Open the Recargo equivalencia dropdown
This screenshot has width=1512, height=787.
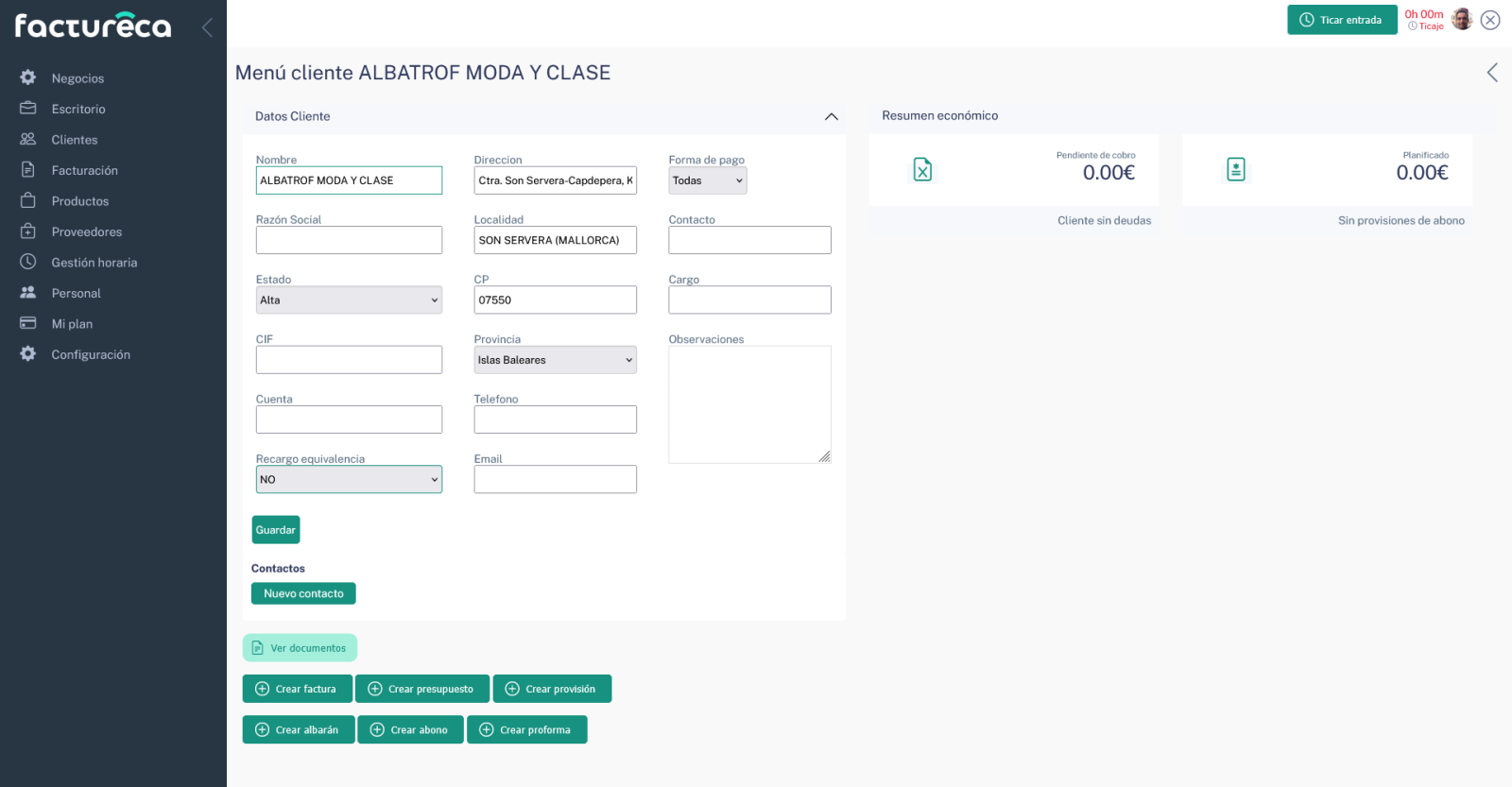(x=349, y=480)
